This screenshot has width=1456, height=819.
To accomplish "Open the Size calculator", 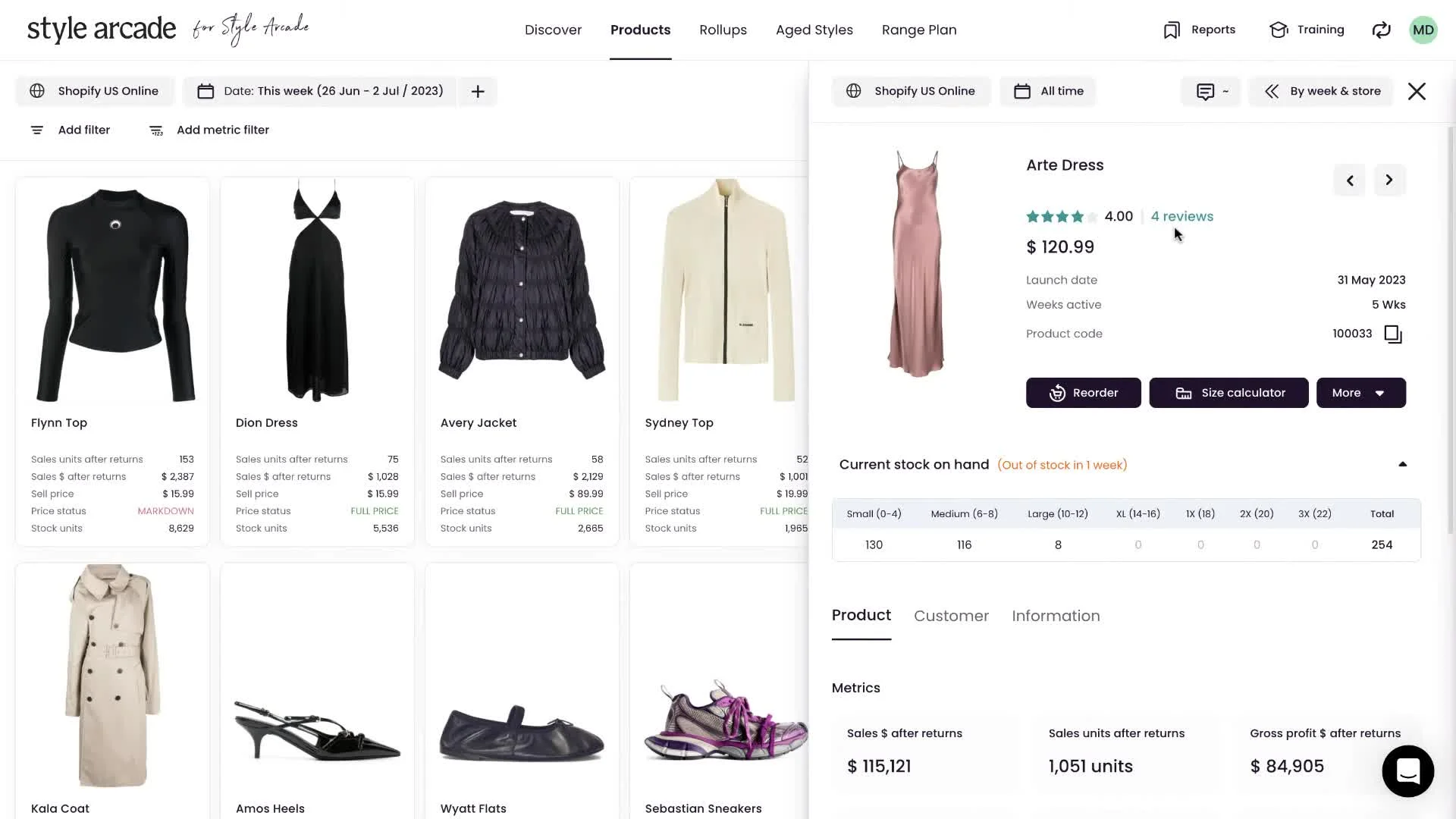I will [1228, 393].
